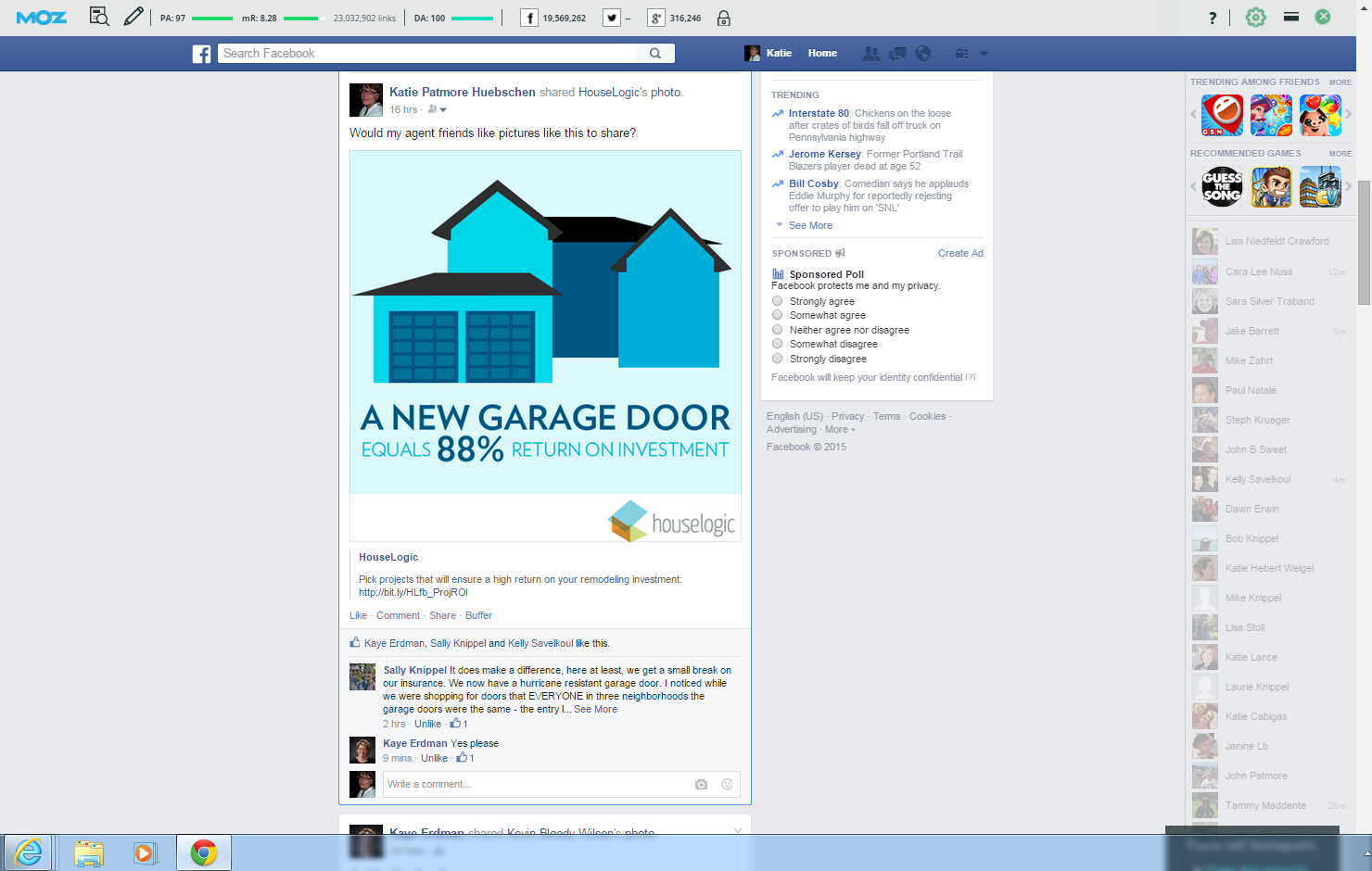Click the search magnifier button in Facebook

[655, 54]
